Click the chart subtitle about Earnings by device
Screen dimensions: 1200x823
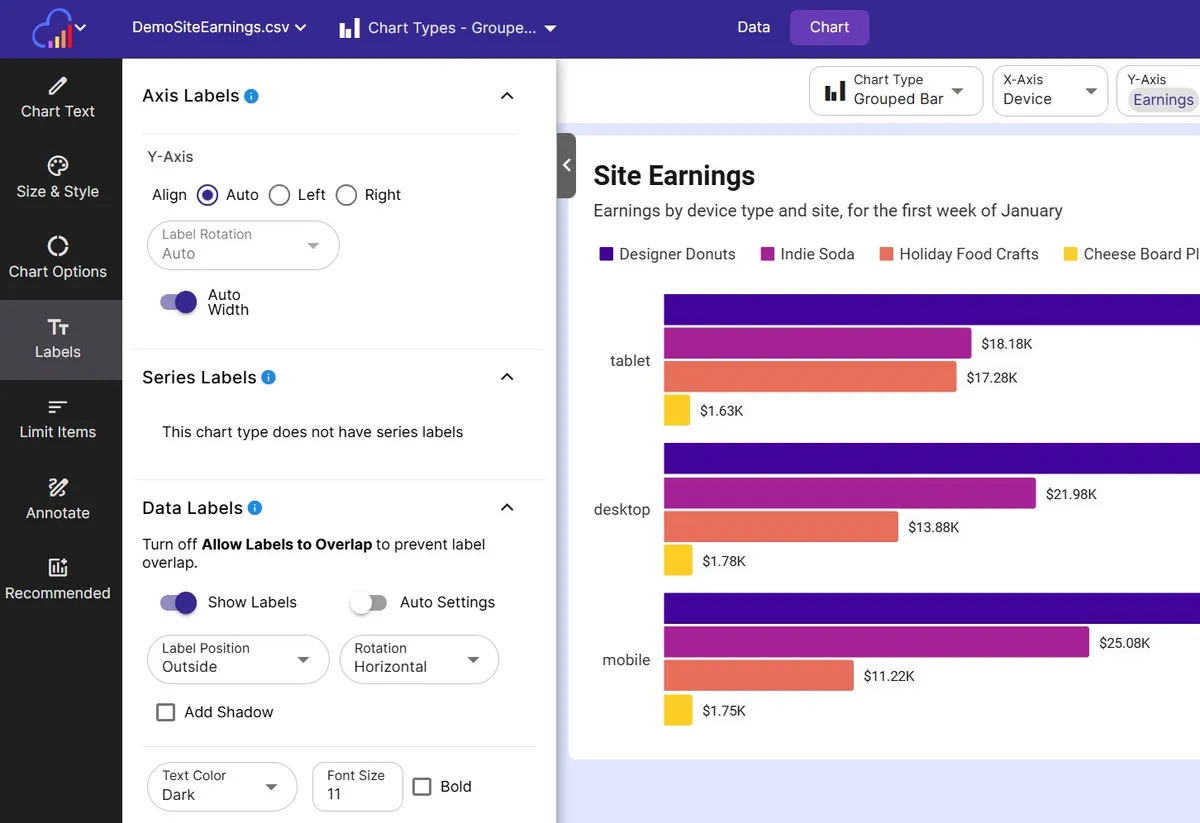(x=828, y=211)
